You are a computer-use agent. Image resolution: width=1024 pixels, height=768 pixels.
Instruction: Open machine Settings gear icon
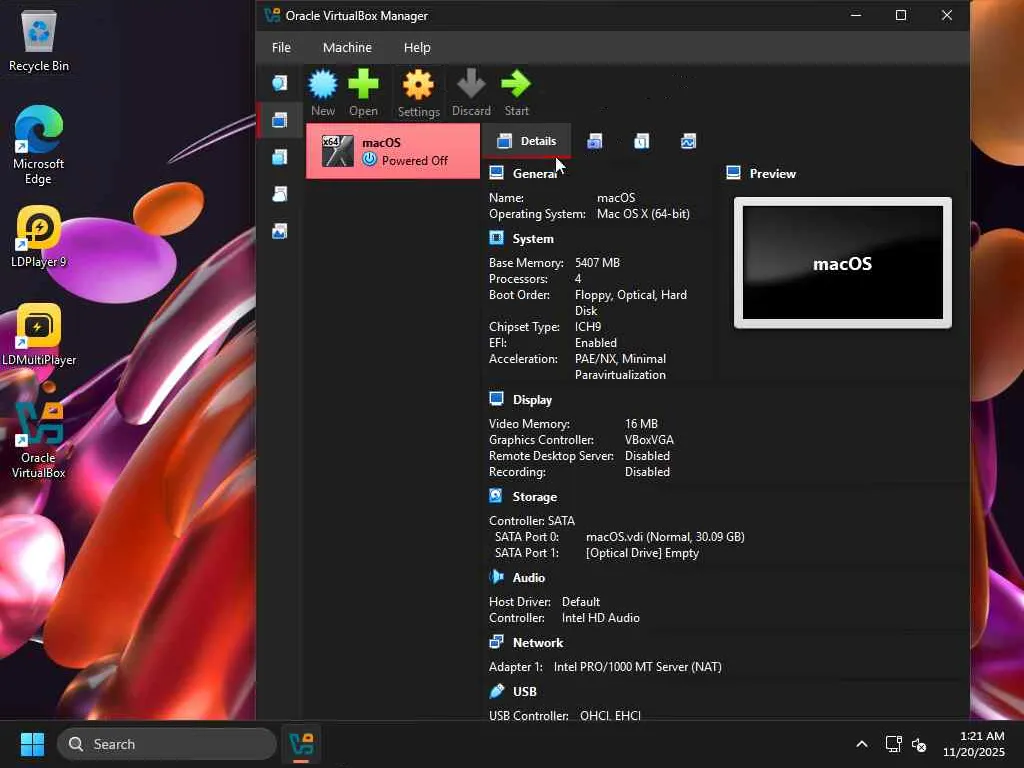(x=418, y=85)
